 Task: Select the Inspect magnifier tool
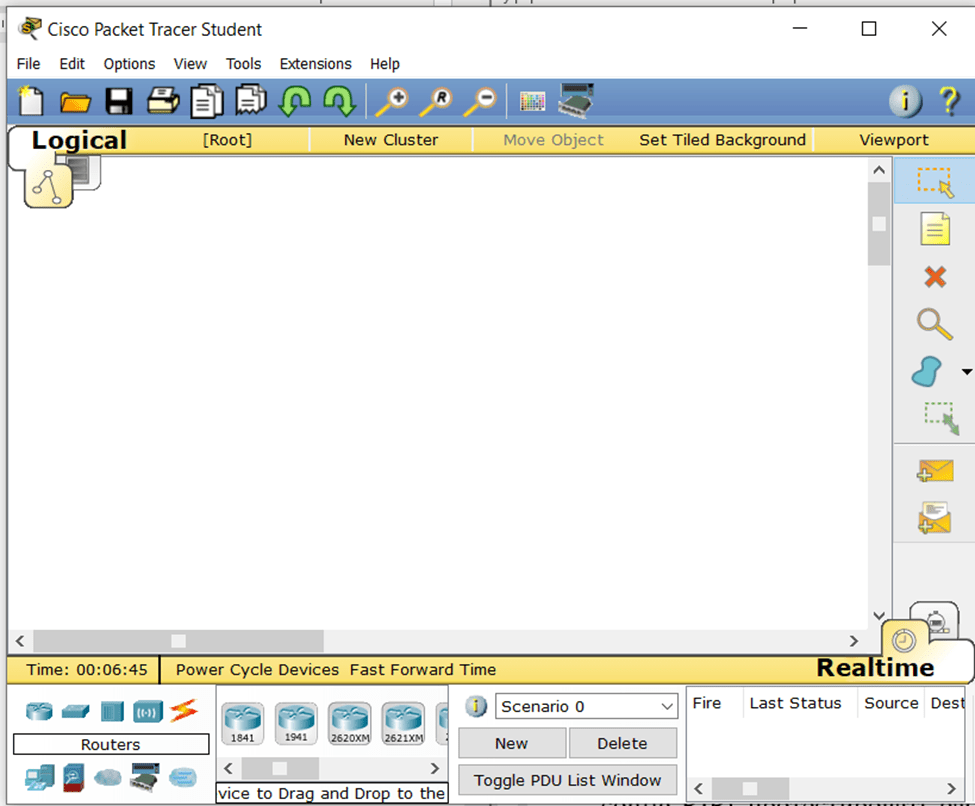[x=935, y=324]
